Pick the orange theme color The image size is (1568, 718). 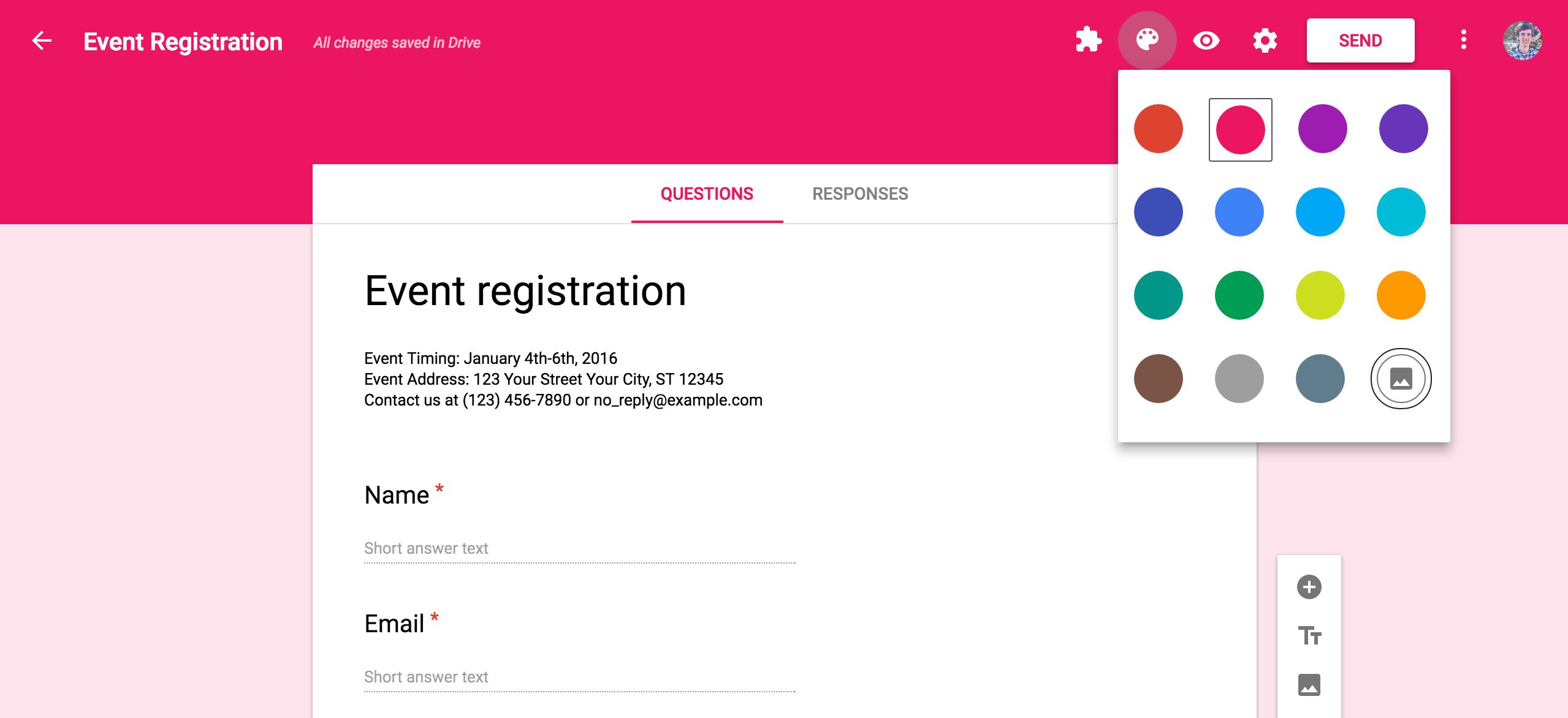1401,295
